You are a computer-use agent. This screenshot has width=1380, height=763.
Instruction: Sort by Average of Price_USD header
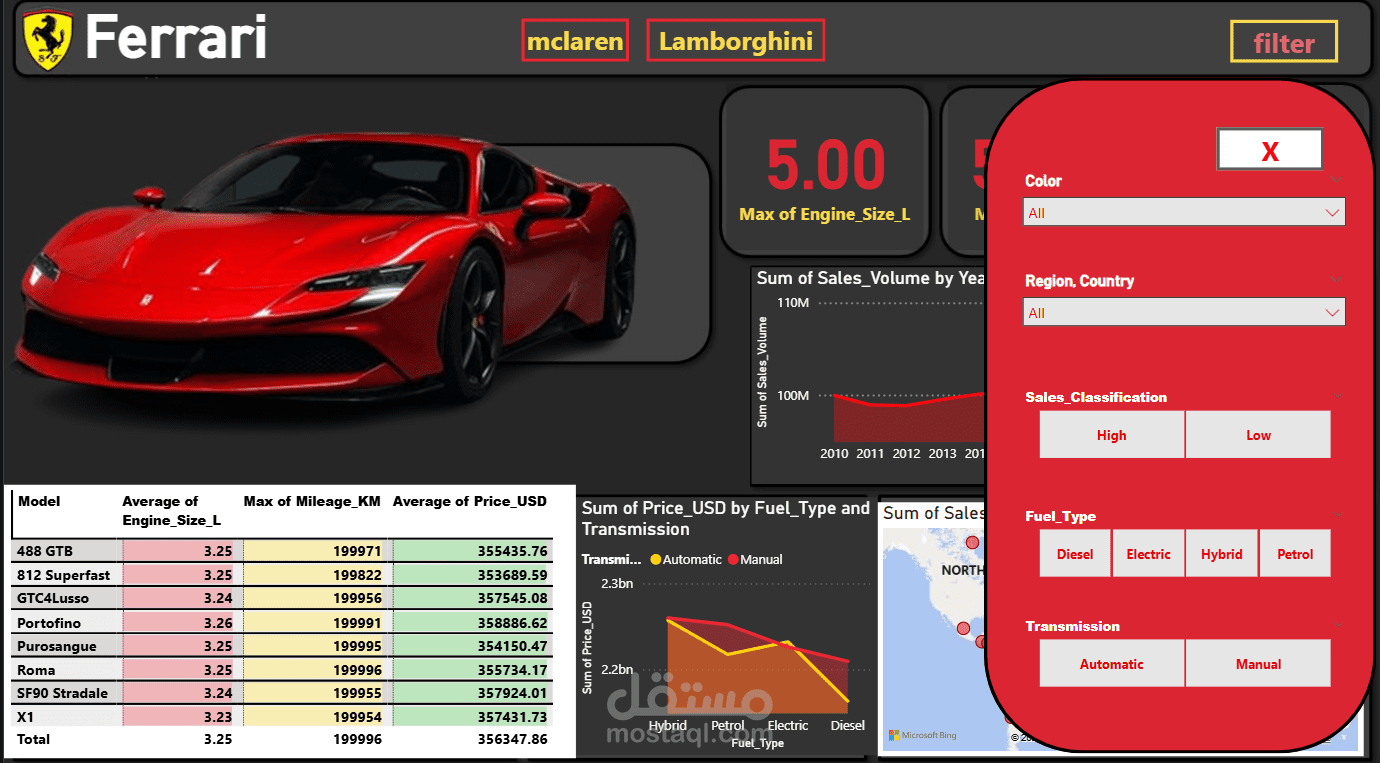pos(470,501)
